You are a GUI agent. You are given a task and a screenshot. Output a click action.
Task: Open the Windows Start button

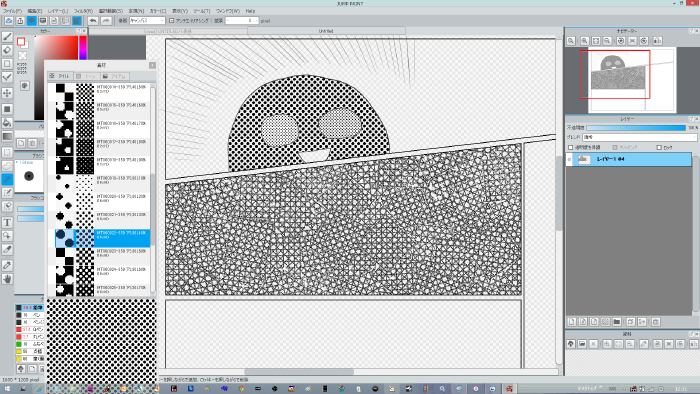tap(7, 389)
